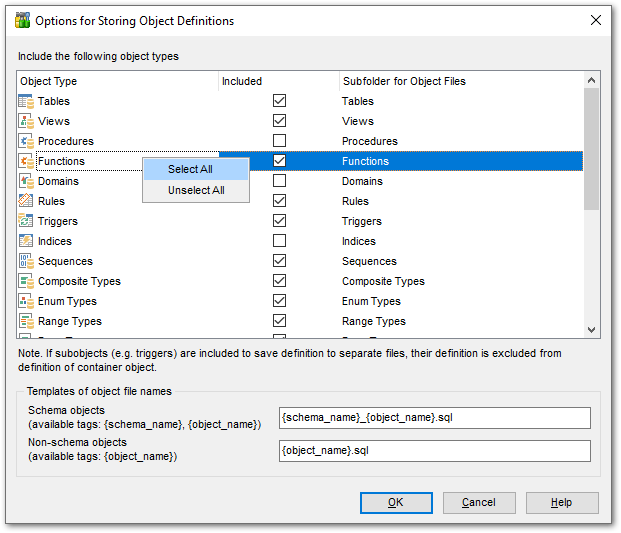Click the Views object type icon

pos(26,121)
